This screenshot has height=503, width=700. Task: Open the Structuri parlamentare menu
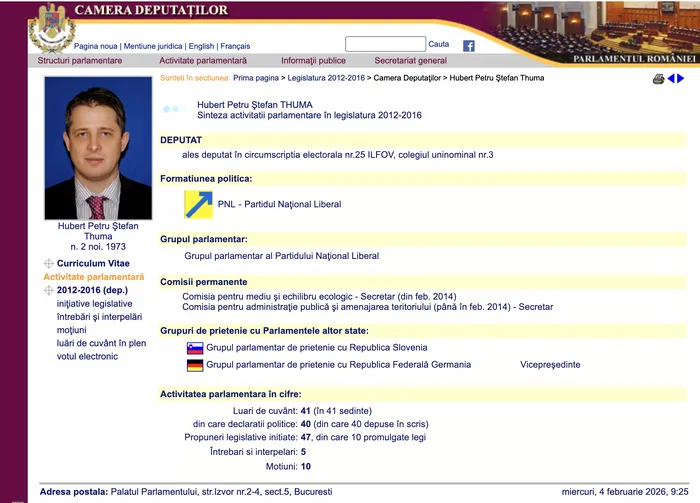tap(80, 61)
